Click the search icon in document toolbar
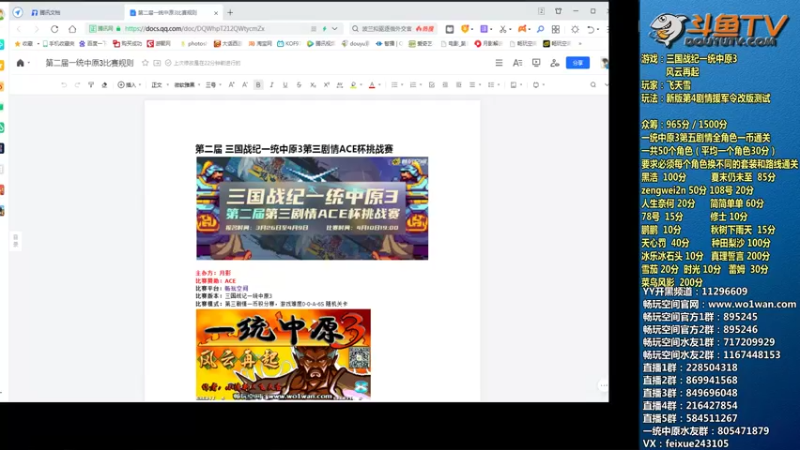 coord(593,85)
